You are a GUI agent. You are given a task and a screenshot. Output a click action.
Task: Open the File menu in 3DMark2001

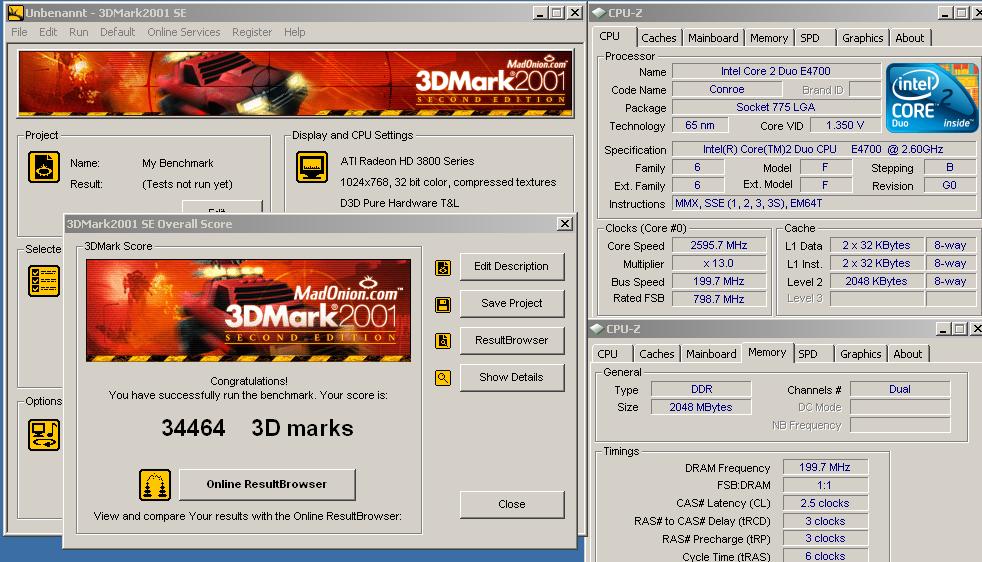pyautogui.click(x=19, y=32)
